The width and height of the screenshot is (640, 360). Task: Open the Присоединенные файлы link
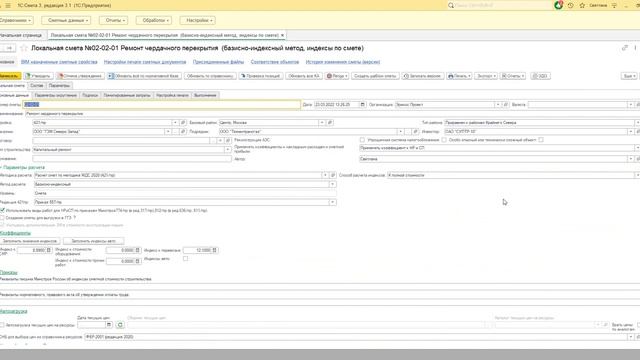pyautogui.click(x=218, y=62)
